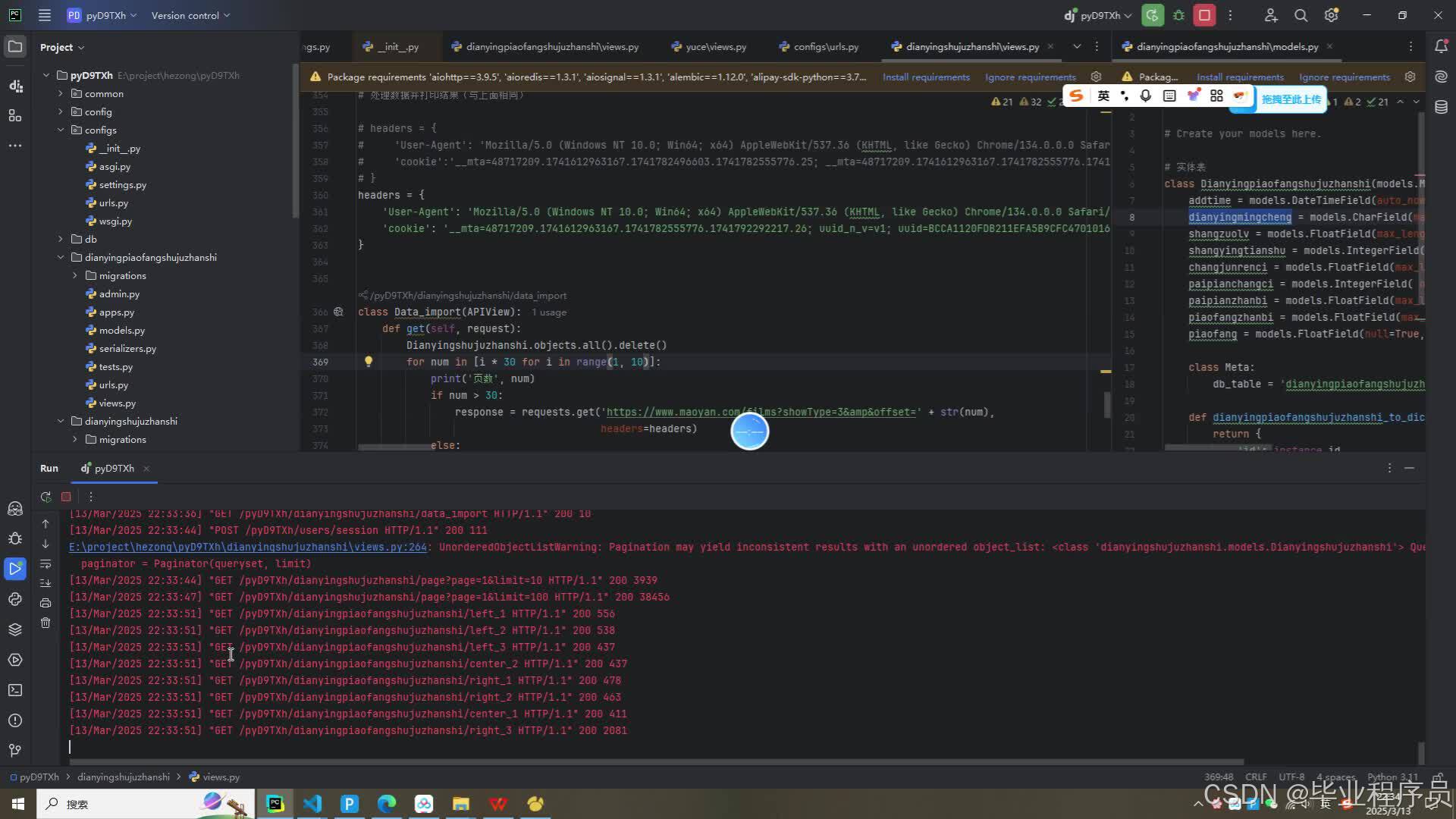The image size is (1456, 819).
Task: Open views.py:264 warning link in console
Action: (x=247, y=547)
